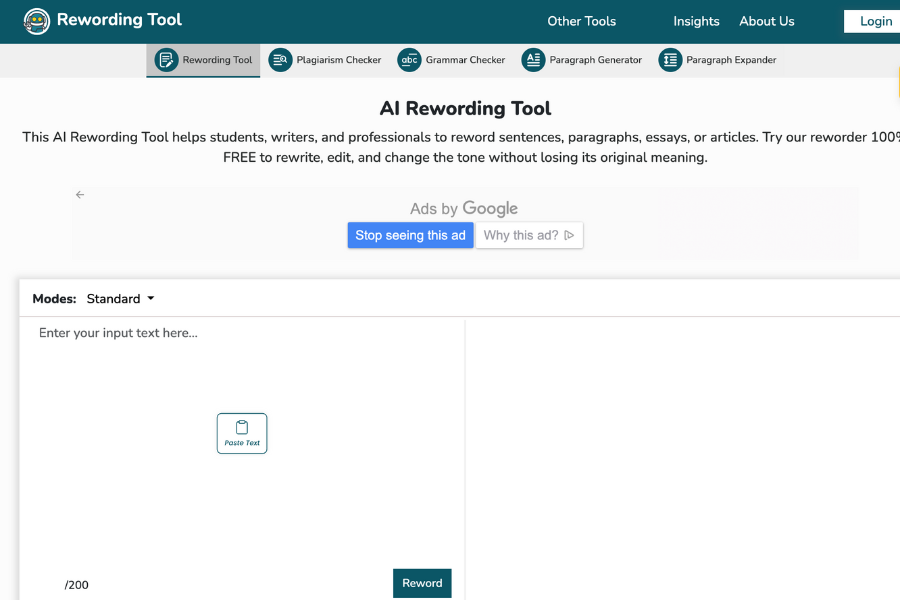Click the Reword button

point(422,583)
